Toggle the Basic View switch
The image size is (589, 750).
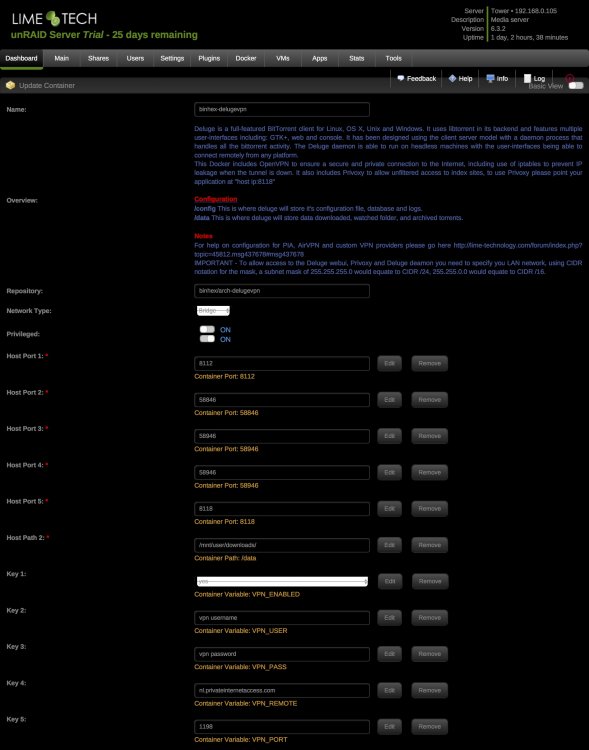tap(576, 86)
